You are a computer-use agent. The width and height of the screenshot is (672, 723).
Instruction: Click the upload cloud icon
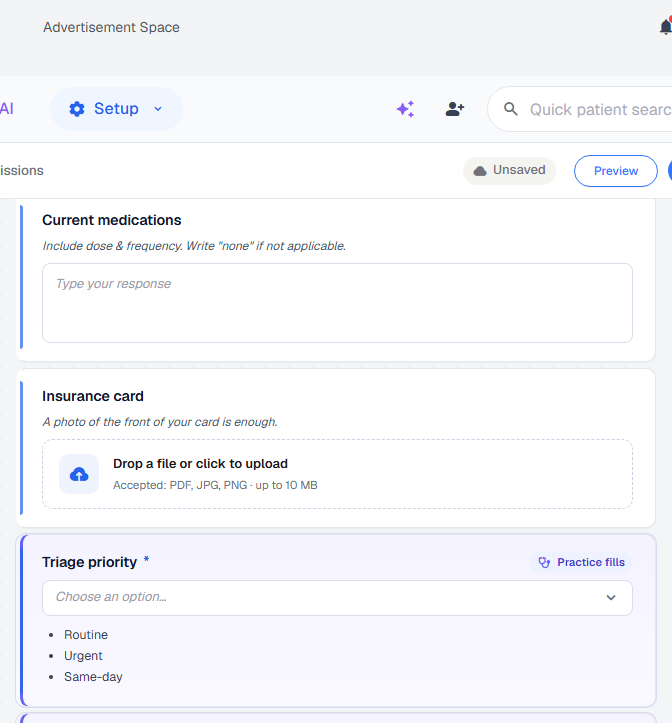(79, 474)
